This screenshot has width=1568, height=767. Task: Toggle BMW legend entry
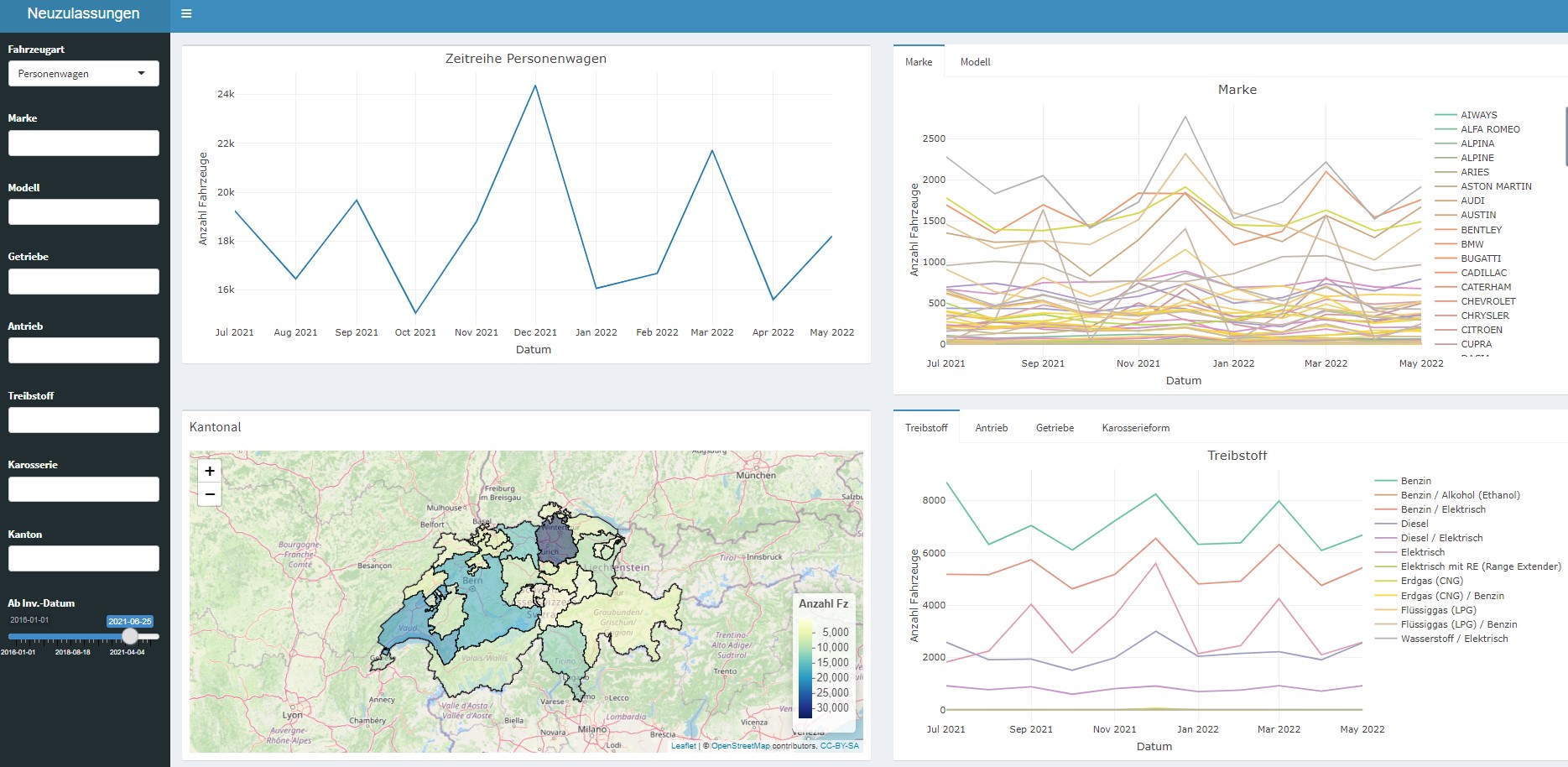1472,244
